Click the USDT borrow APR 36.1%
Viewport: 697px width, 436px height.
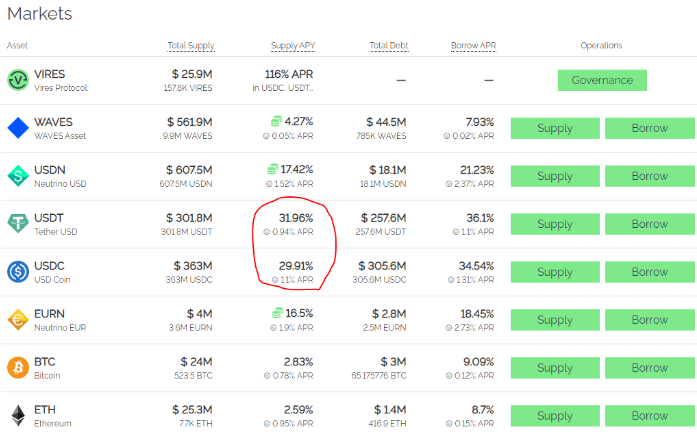click(480, 218)
